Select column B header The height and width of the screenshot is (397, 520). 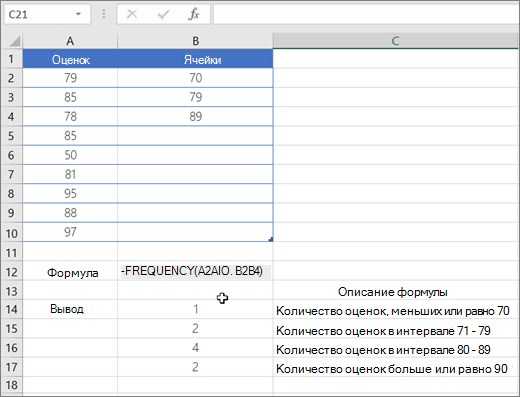(195, 41)
